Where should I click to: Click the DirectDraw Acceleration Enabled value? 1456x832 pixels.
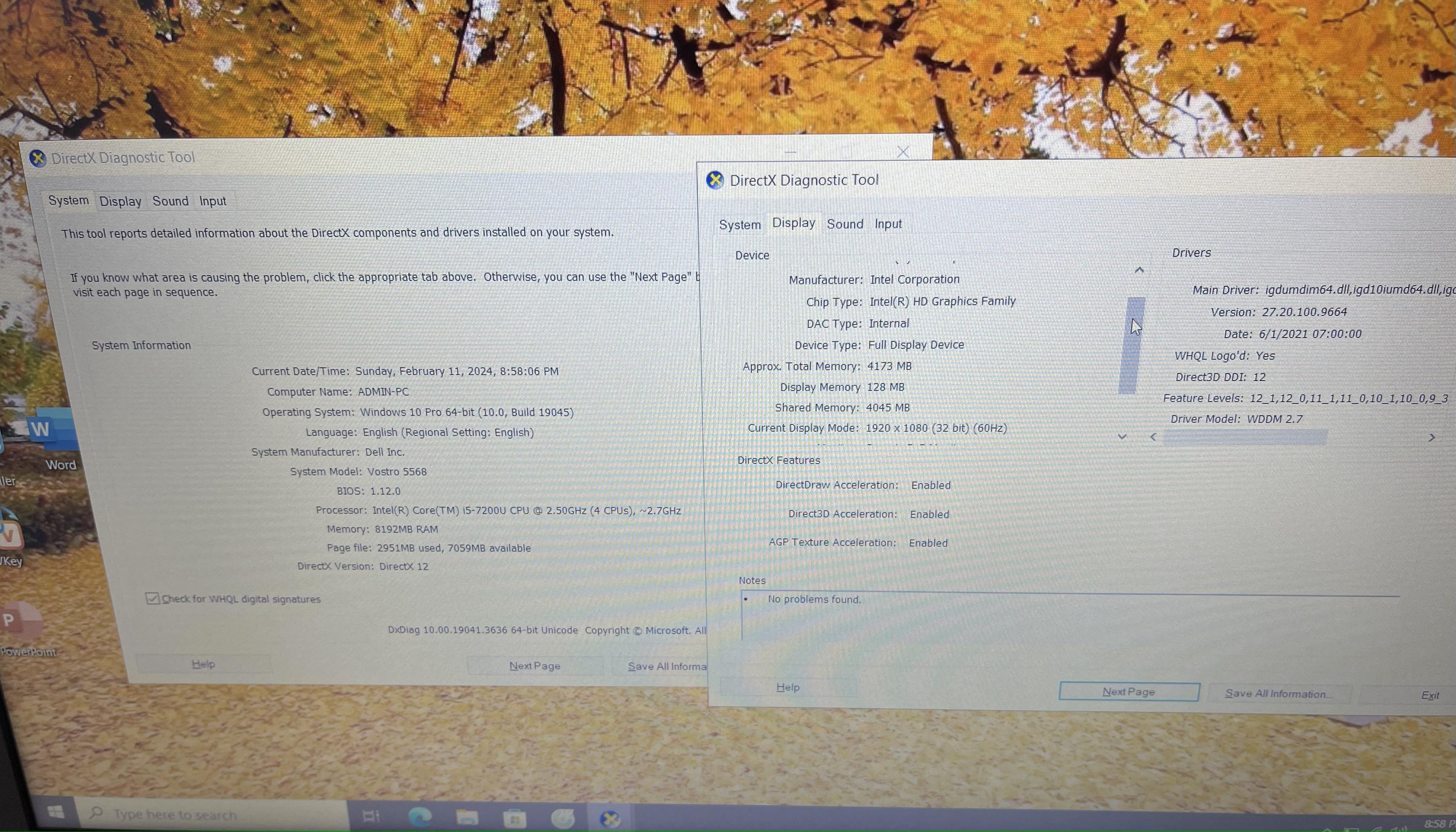(931, 485)
